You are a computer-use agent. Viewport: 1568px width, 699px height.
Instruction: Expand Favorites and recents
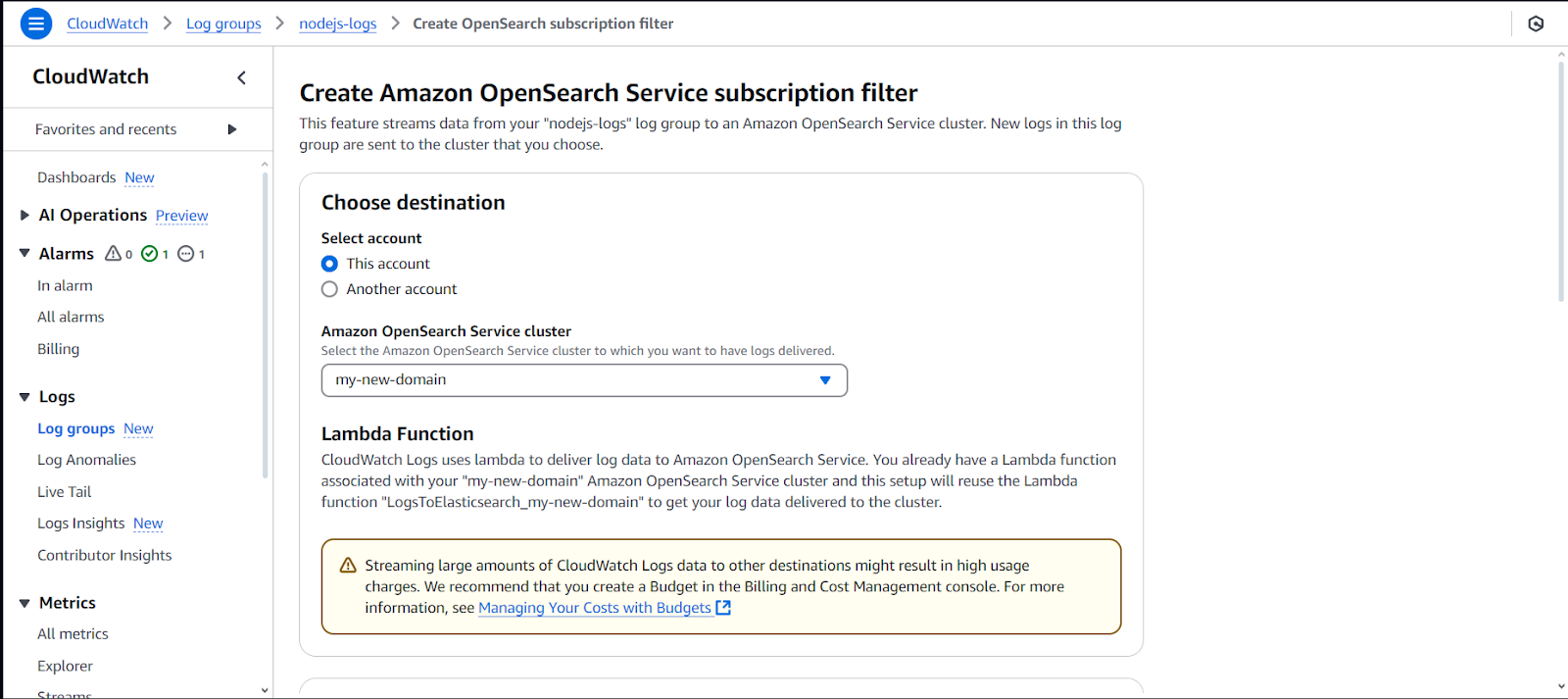point(232,129)
